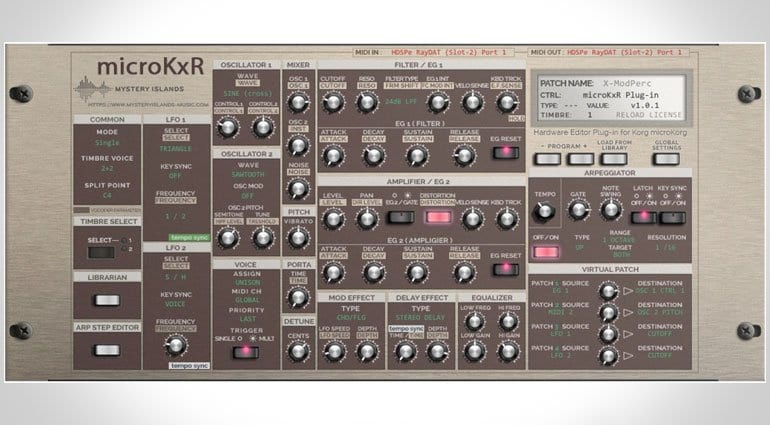
Task: Click the Equalizer HI GAIN knob
Action: tap(508, 351)
